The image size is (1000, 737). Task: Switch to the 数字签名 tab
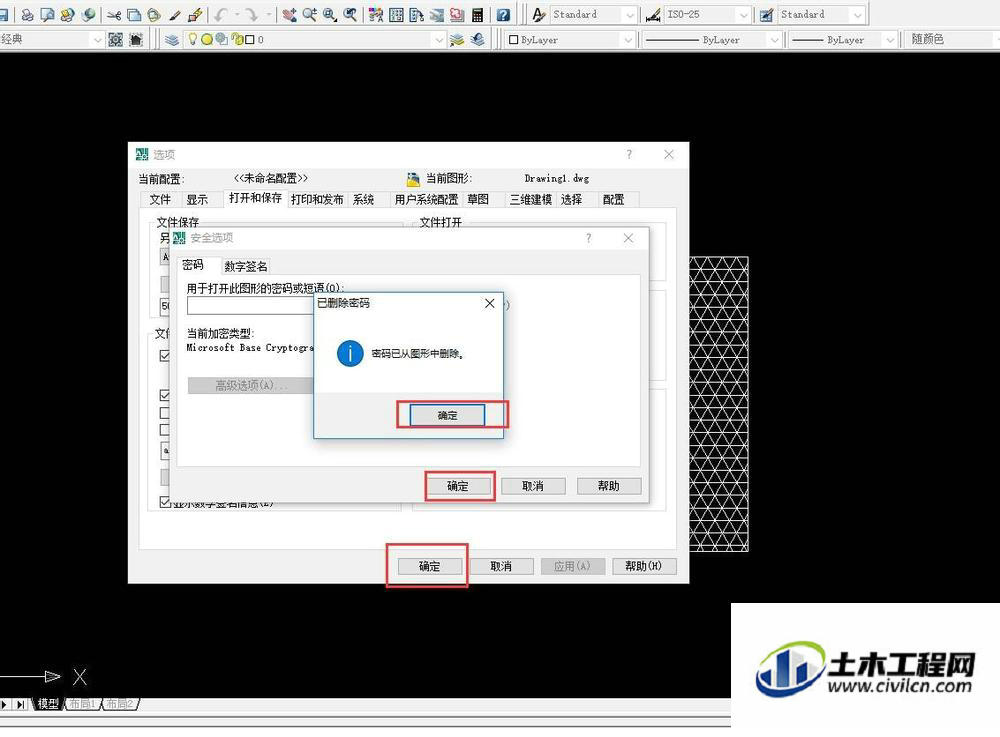click(246, 266)
